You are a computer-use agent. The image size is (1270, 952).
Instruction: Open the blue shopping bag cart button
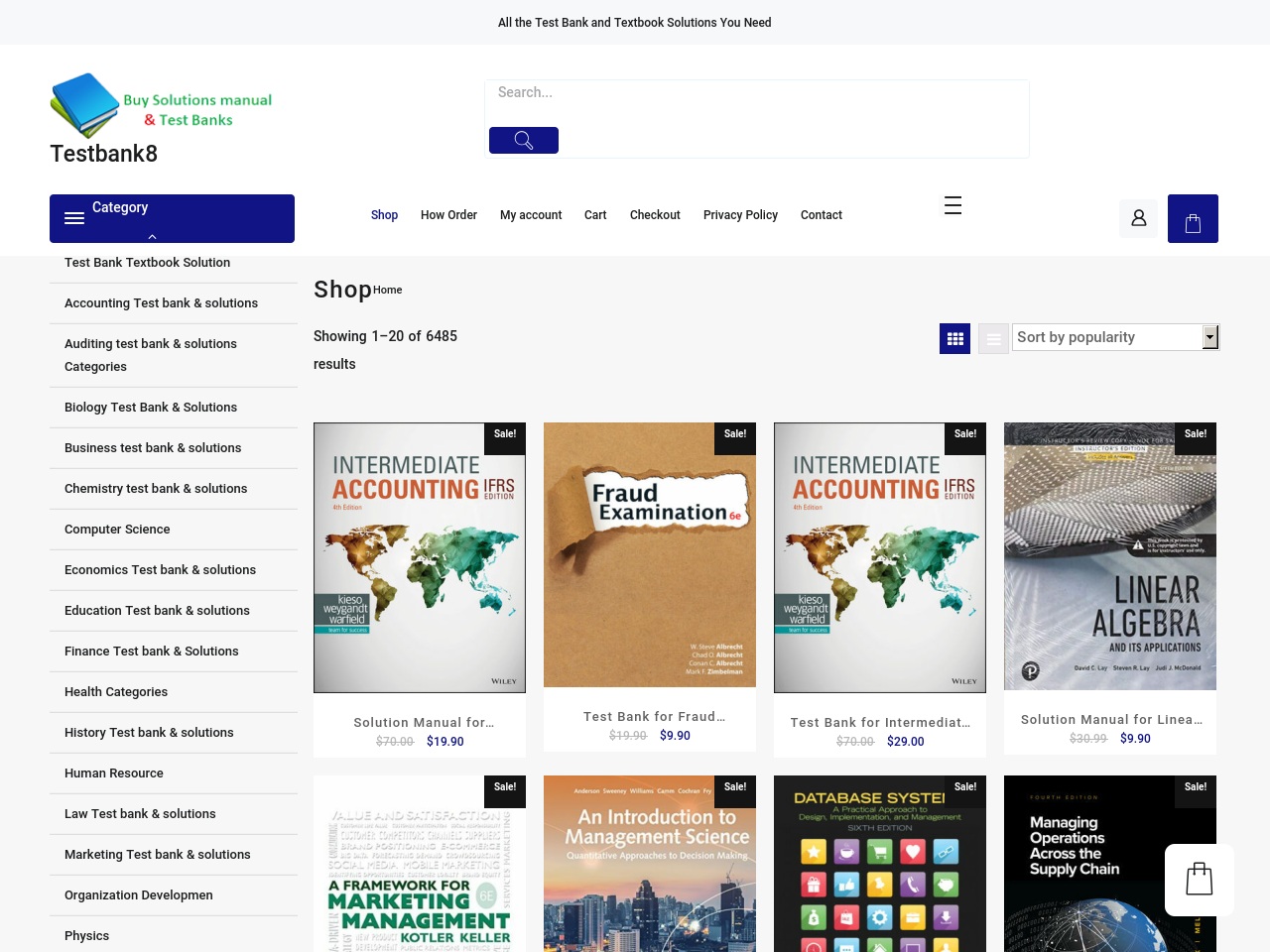(1193, 218)
